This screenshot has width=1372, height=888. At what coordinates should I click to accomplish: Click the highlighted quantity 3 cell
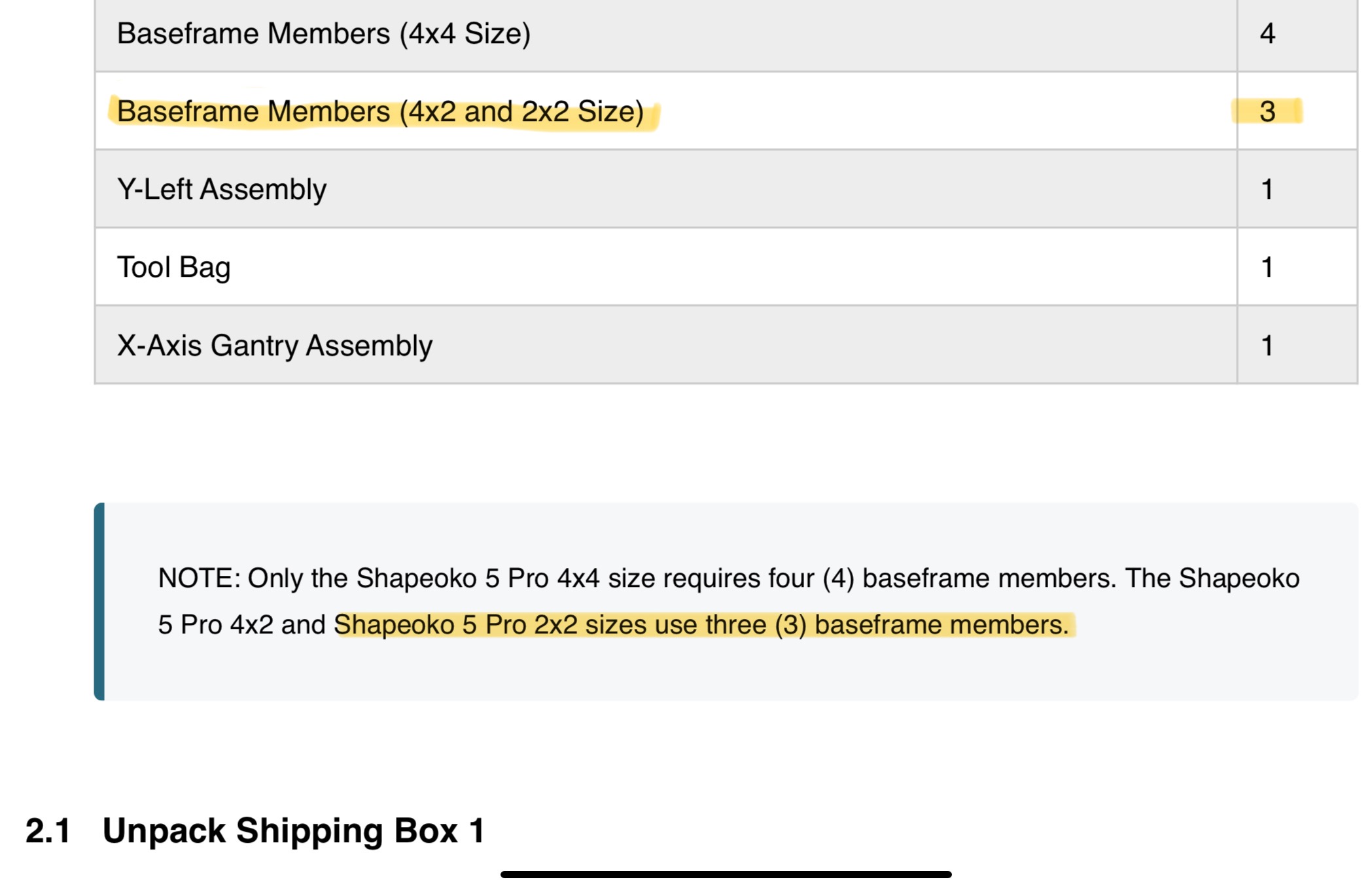(1267, 111)
